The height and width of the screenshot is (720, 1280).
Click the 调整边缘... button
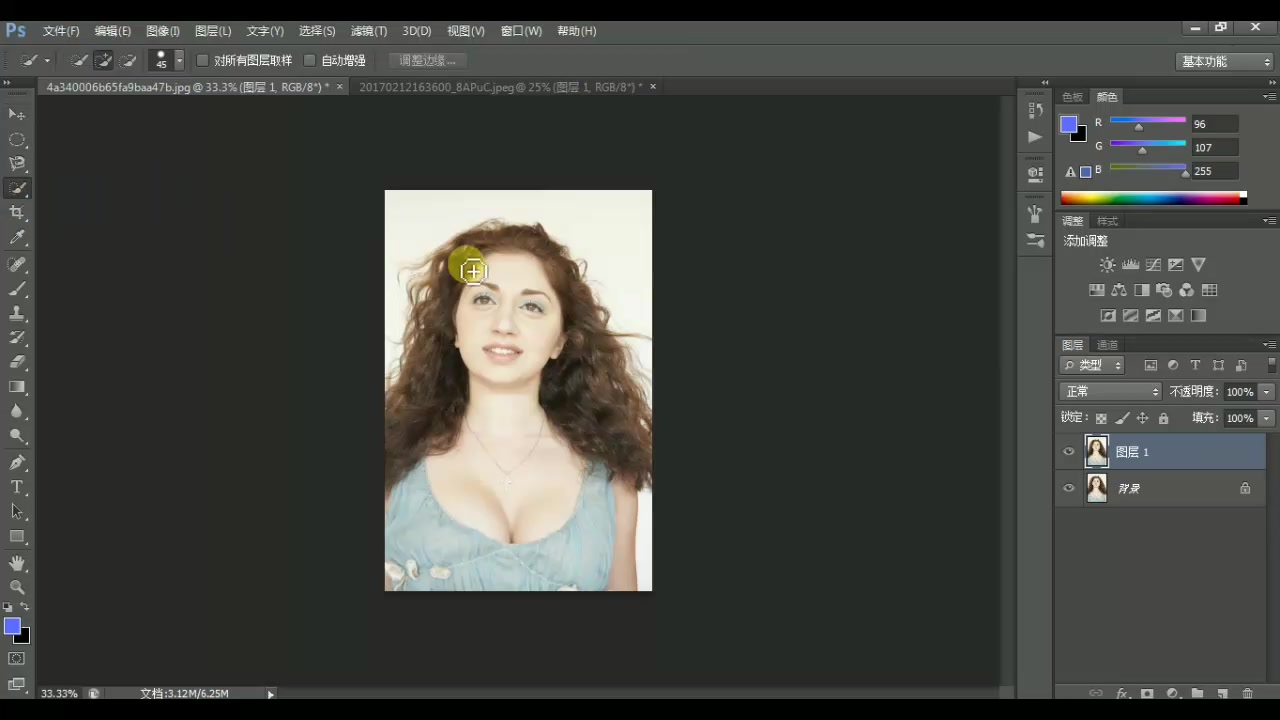tap(427, 60)
